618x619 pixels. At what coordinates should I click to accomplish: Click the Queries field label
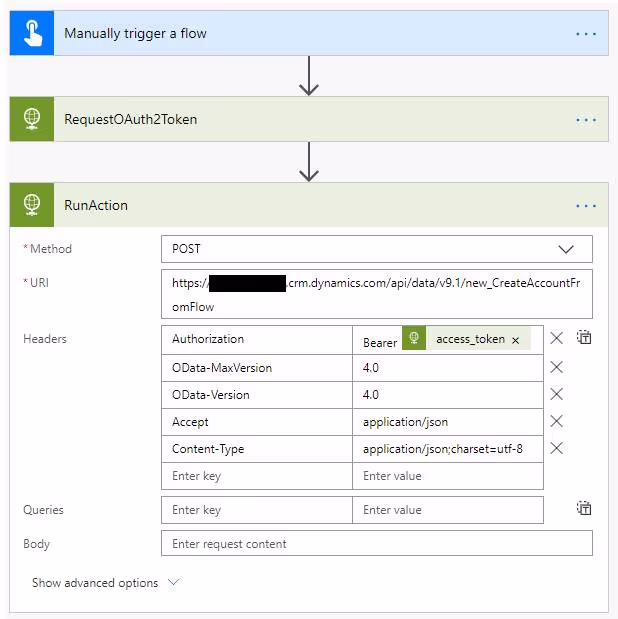(43, 510)
